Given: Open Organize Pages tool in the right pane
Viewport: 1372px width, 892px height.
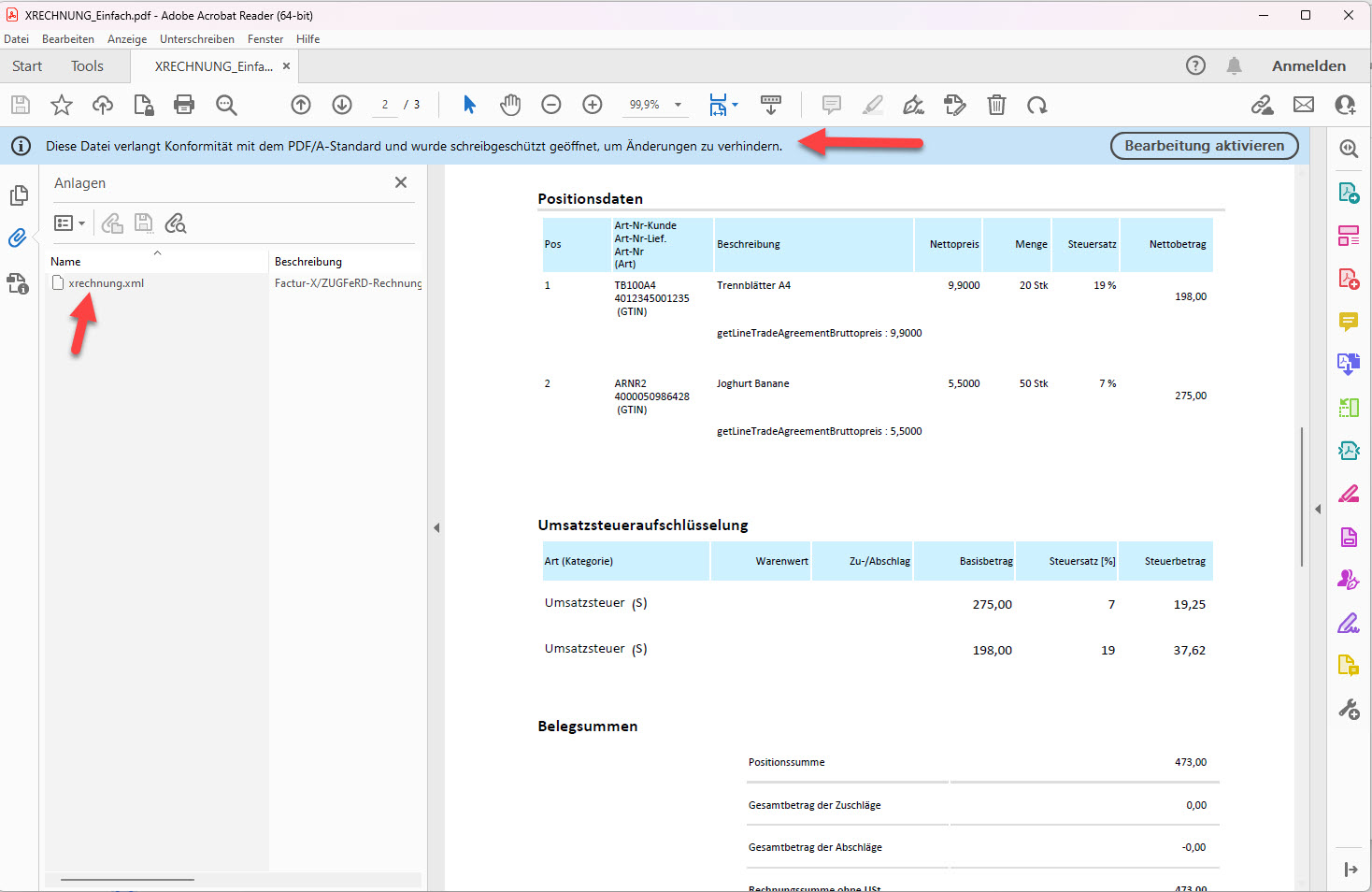Looking at the screenshot, I should click(x=1349, y=236).
